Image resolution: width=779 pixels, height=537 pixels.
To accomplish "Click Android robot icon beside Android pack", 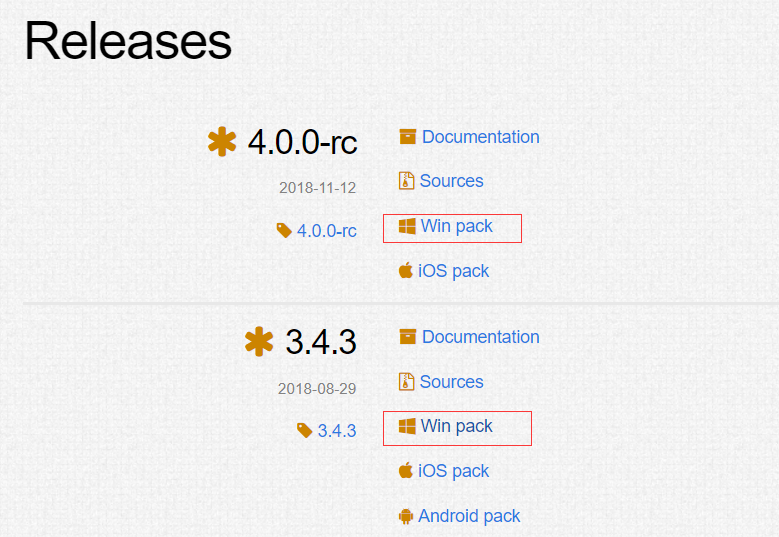I will 406,516.
